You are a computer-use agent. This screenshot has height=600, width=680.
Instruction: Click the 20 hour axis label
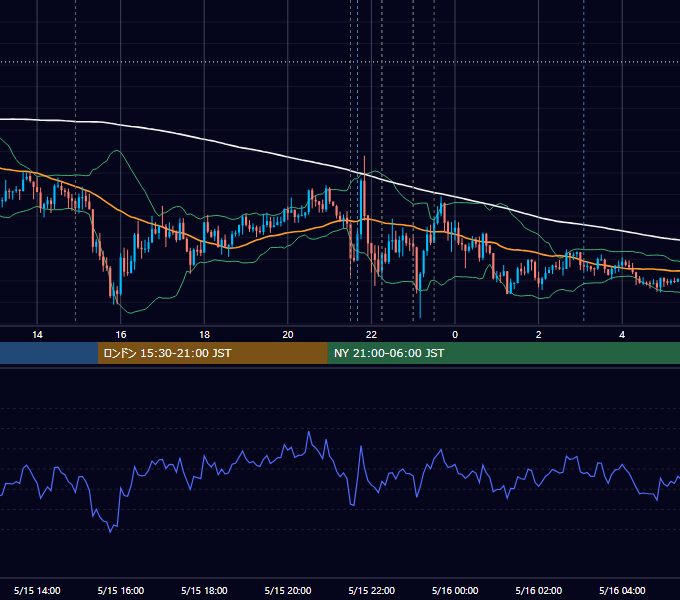tap(288, 335)
